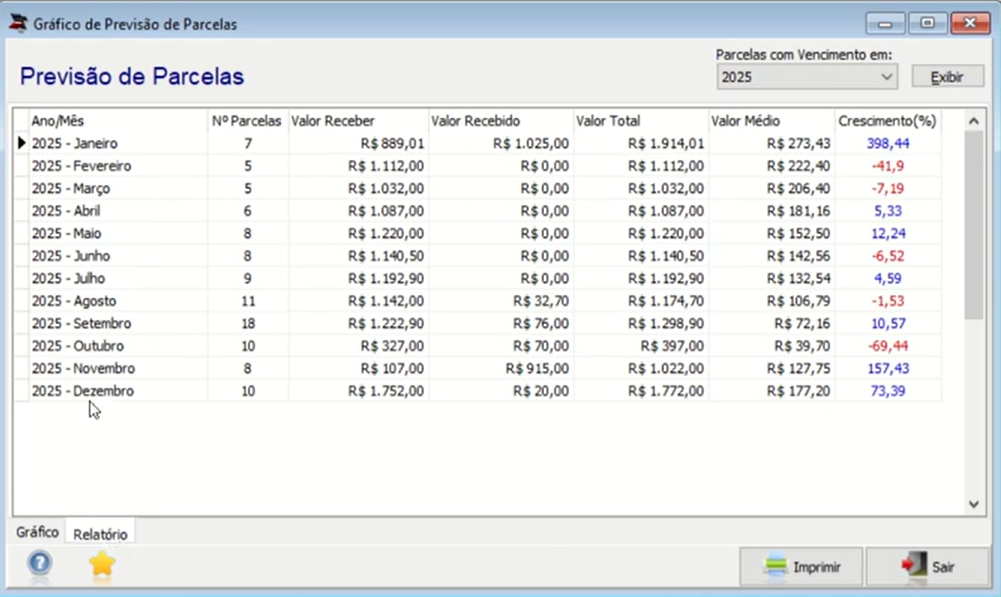
Task: Click the Valor Recebido column header
Action: pos(501,121)
